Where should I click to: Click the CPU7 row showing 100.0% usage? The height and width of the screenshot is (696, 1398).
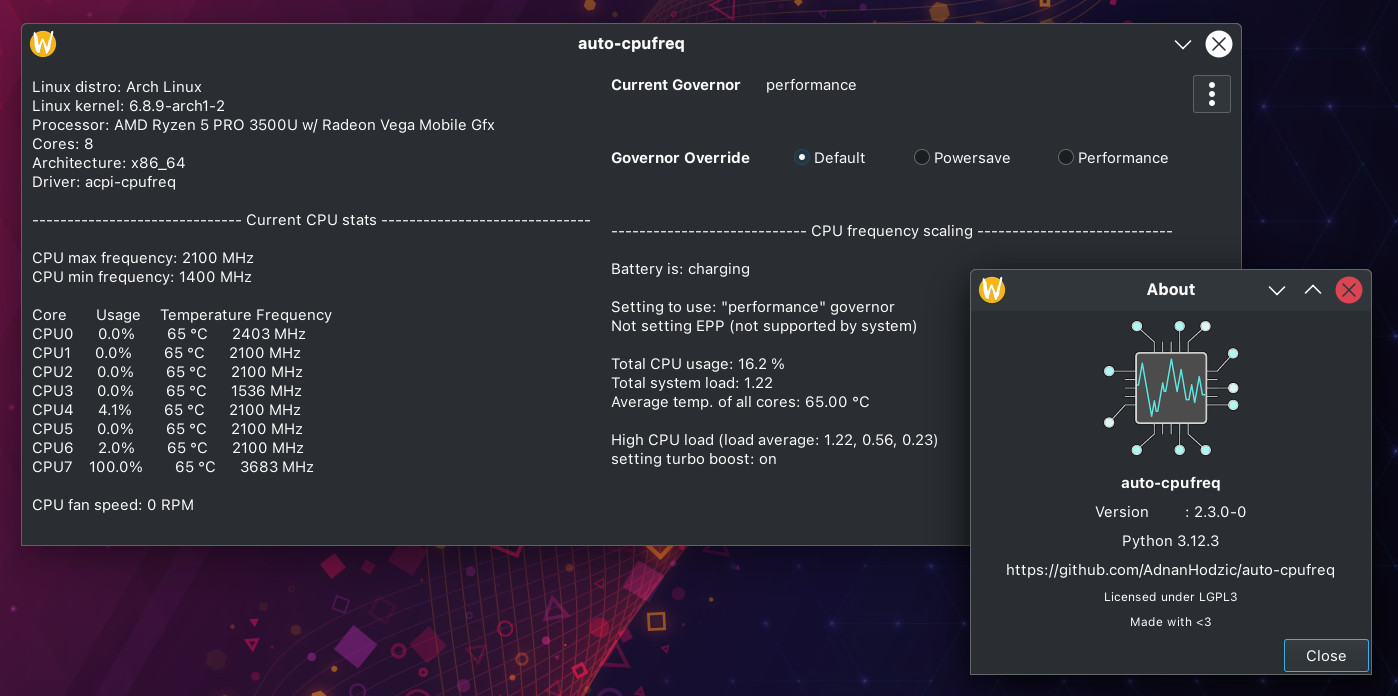173,467
